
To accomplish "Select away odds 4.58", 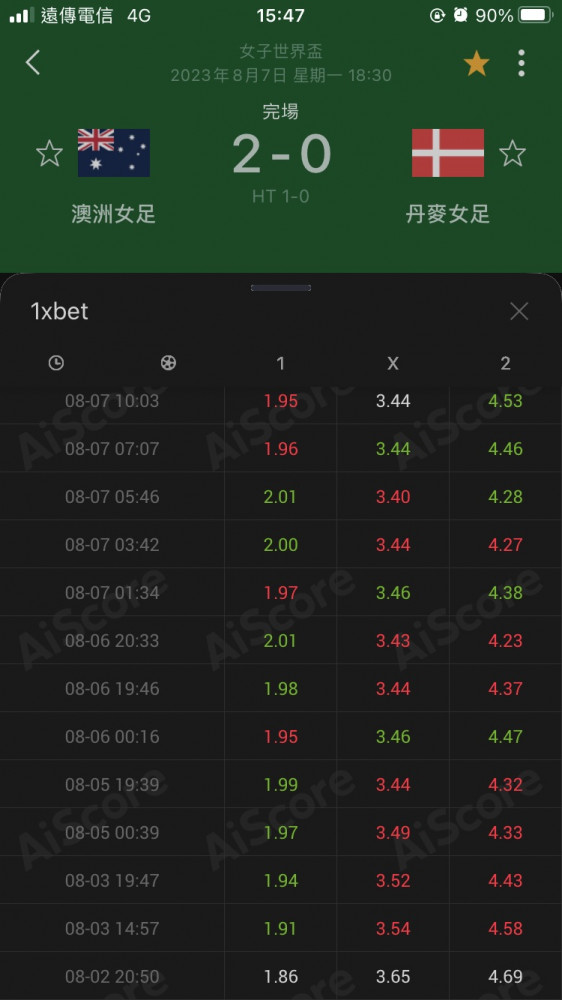I will (x=505, y=929).
